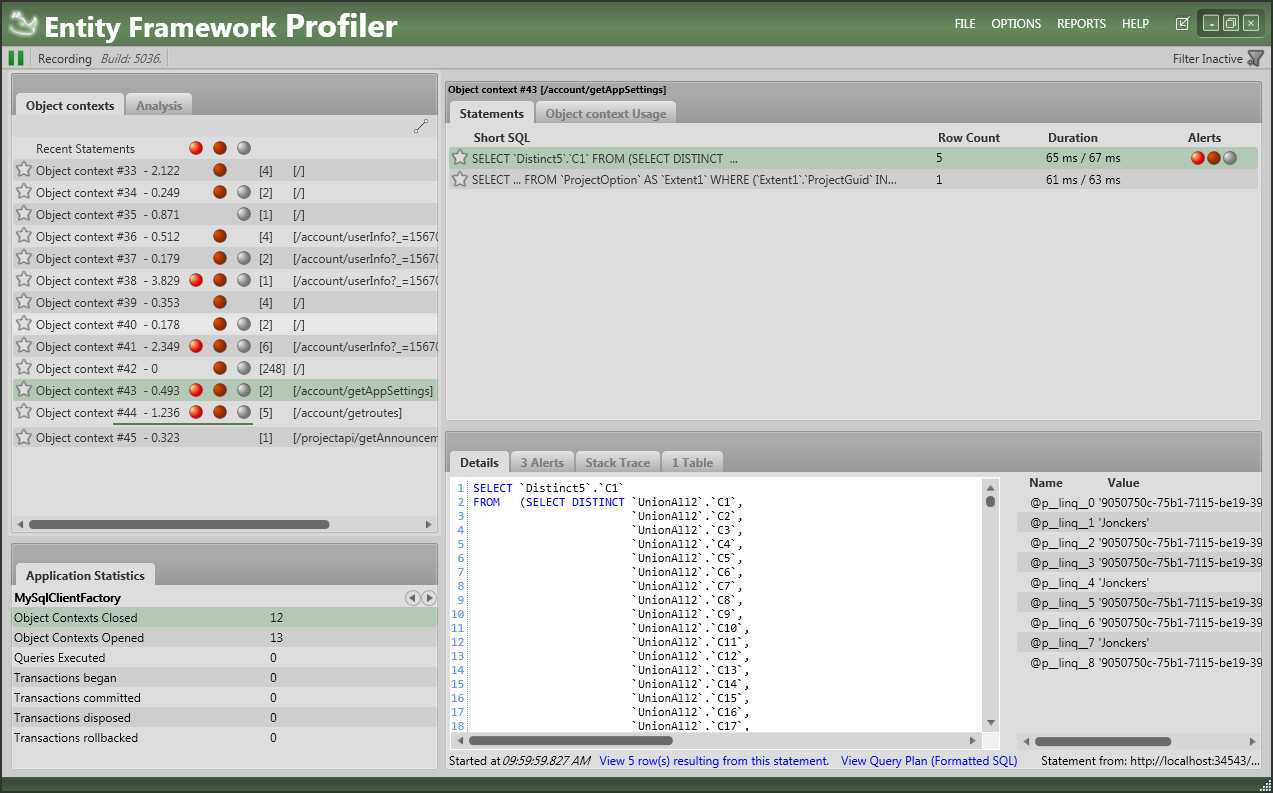Pause recording with the green pause icon

(x=16, y=58)
